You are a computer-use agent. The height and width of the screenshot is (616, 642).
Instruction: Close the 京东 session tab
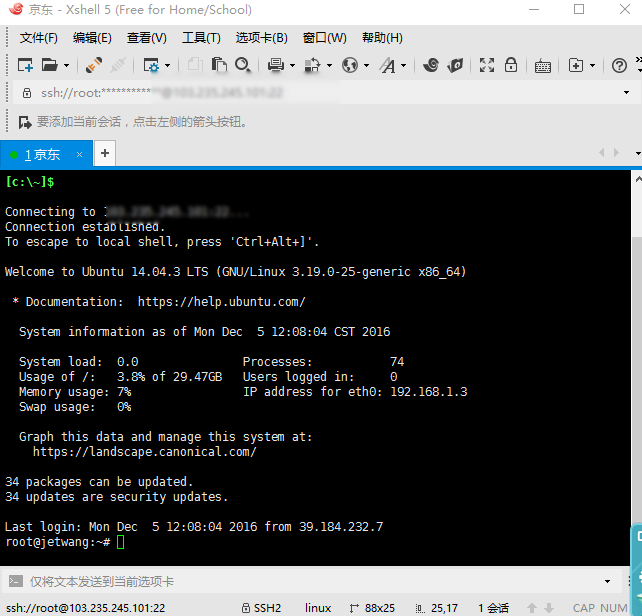tap(79, 154)
